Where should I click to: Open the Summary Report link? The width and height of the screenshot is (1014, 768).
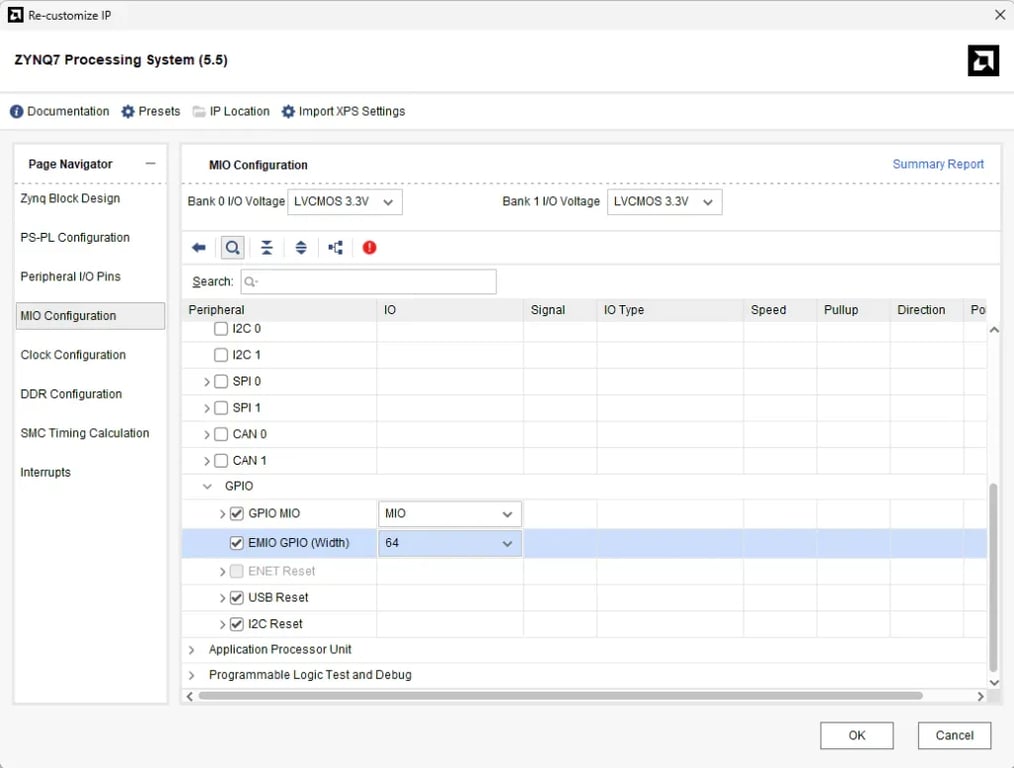[x=938, y=164]
